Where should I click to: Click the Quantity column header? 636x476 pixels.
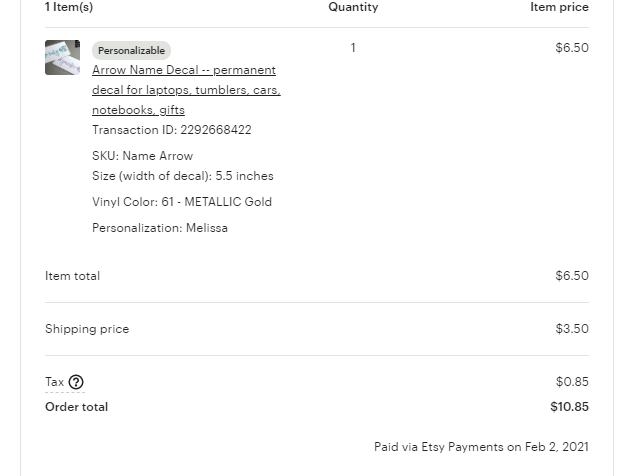point(353,7)
